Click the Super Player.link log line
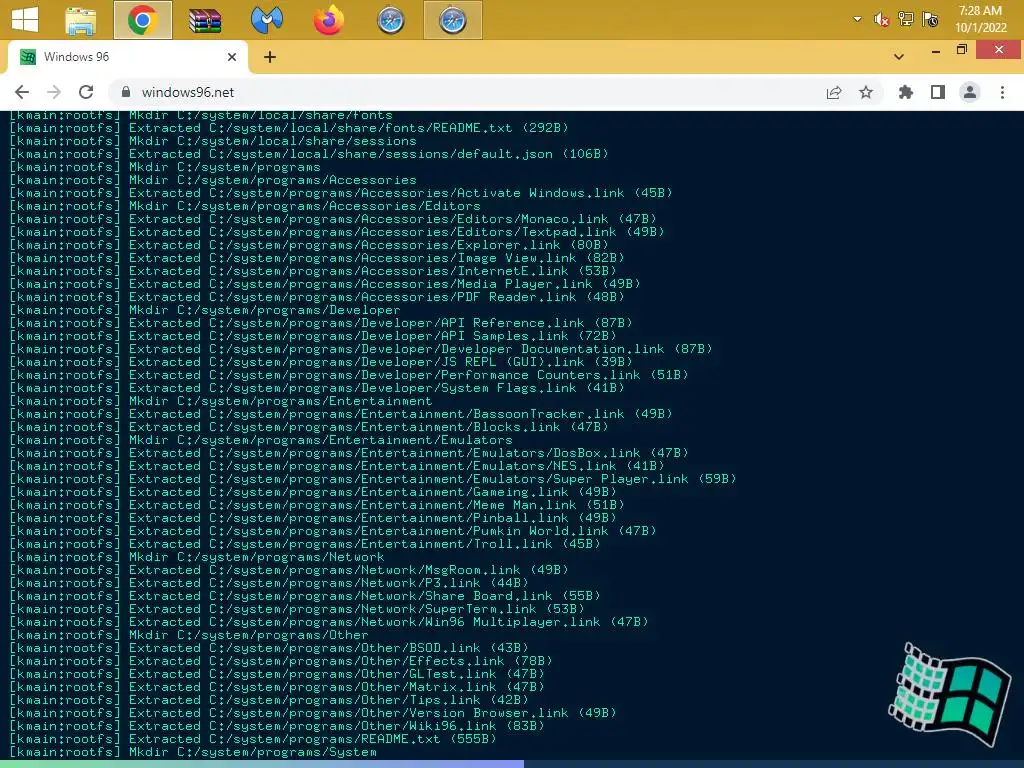The height and width of the screenshot is (768, 1024). pyautogui.click(x=373, y=479)
